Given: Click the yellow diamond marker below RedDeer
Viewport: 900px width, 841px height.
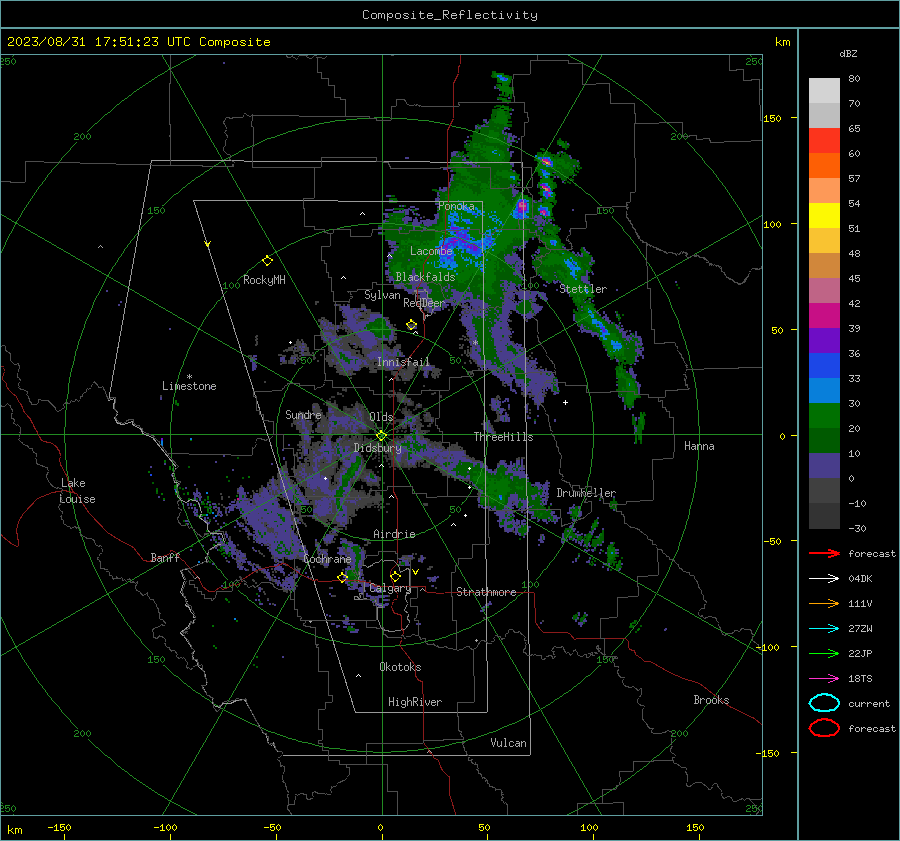Looking at the screenshot, I should coord(412,325).
